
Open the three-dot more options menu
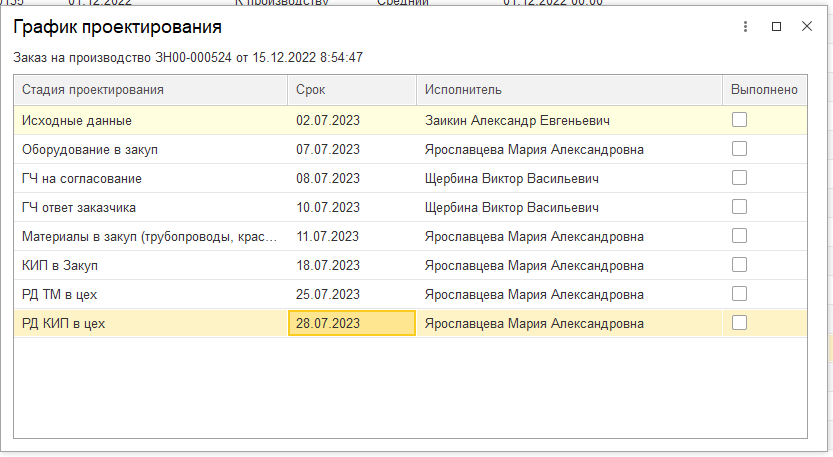click(745, 27)
